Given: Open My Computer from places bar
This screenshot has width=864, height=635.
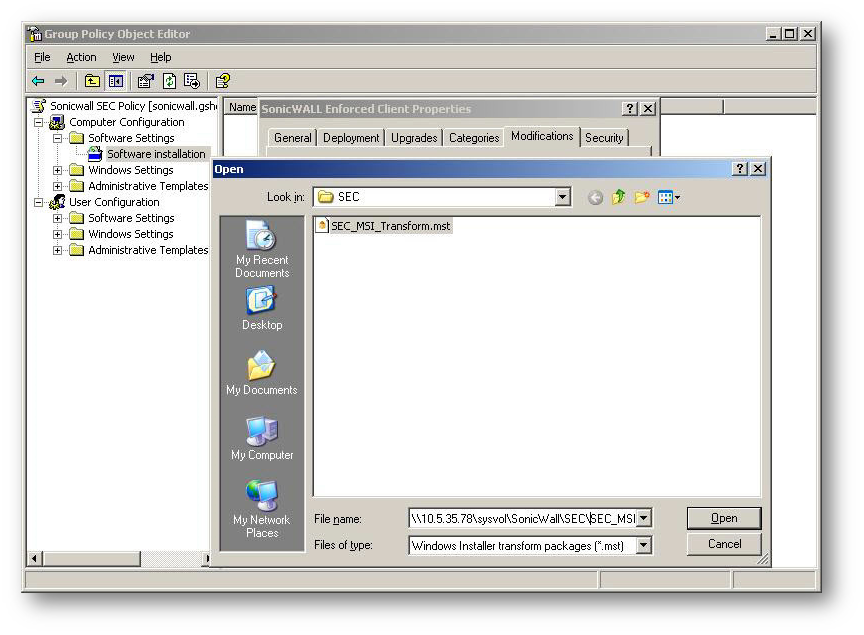Looking at the screenshot, I should pyautogui.click(x=261, y=438).
